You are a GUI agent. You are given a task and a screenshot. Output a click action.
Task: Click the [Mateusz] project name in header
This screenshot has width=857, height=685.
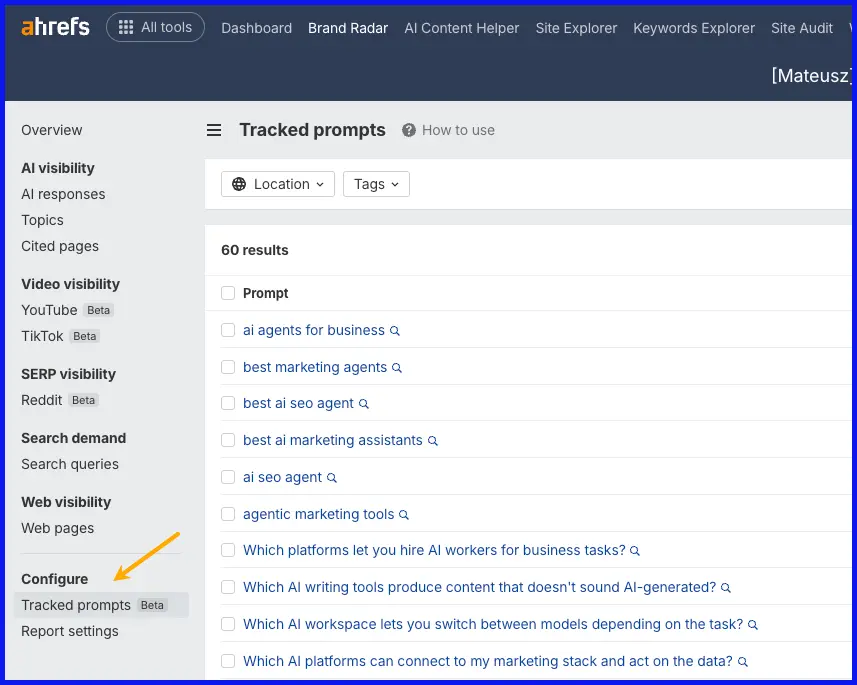tap(811, 75)
